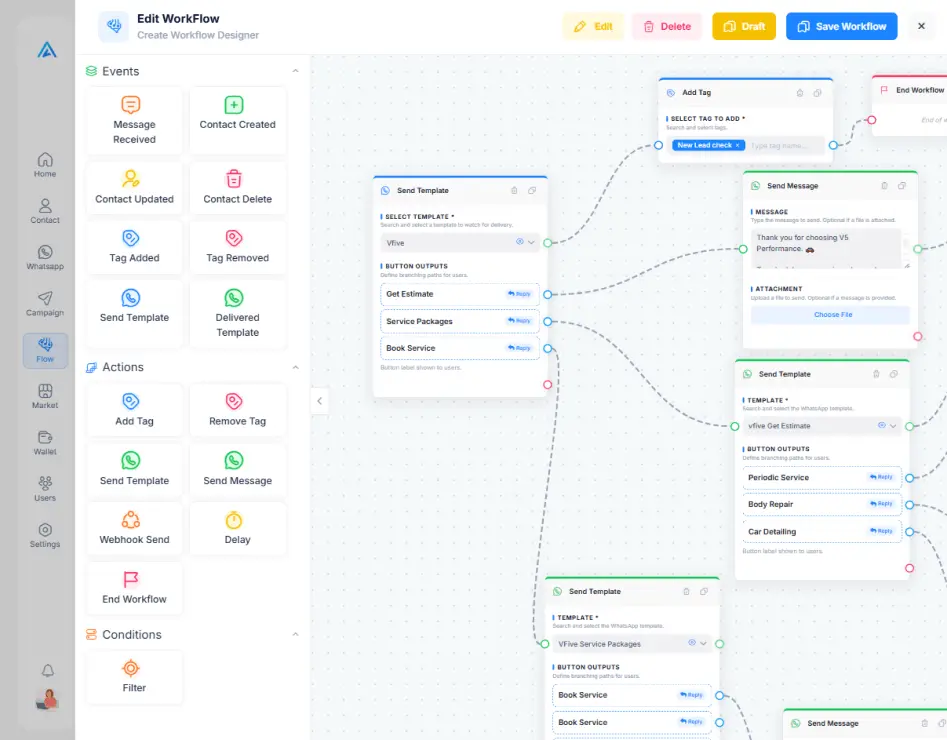This screenshot has width=947, height=740.
Task: Add the Tag Removed event
Action: pyautogui.click(x=237, y=247)
